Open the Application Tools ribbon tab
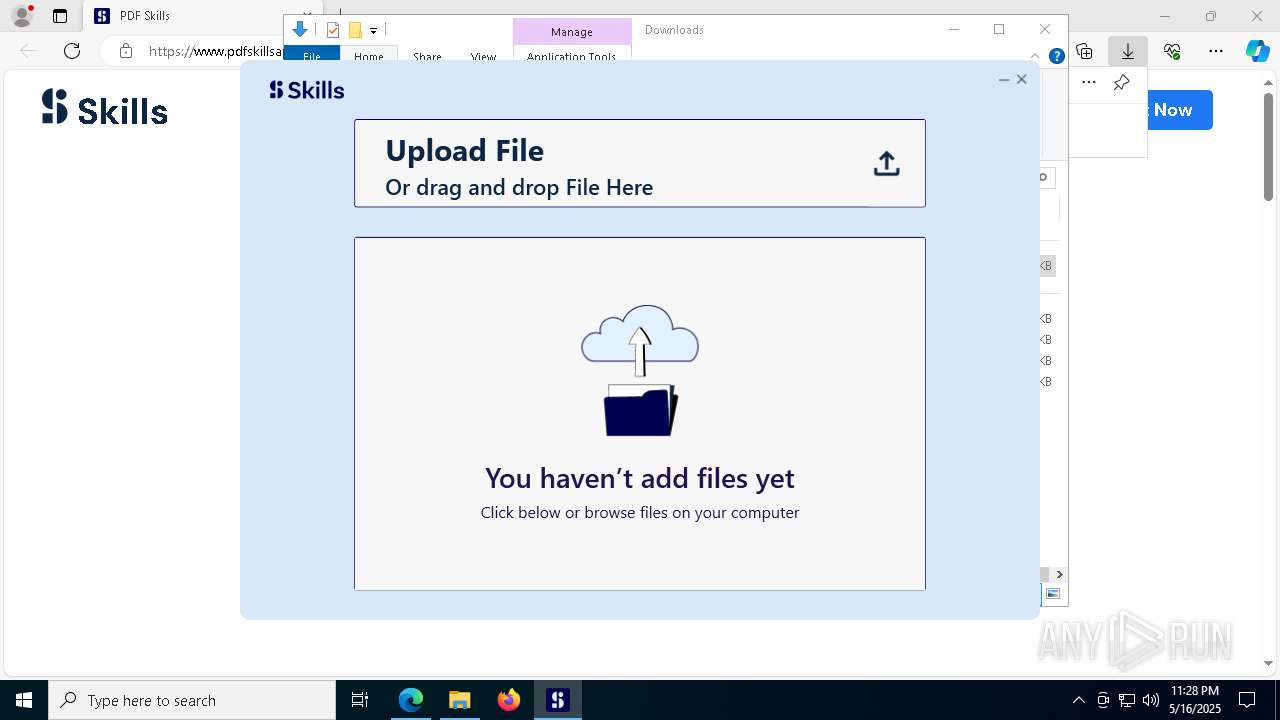Image resolution: width=1280 pixels, height=720 pixels. 572,55
